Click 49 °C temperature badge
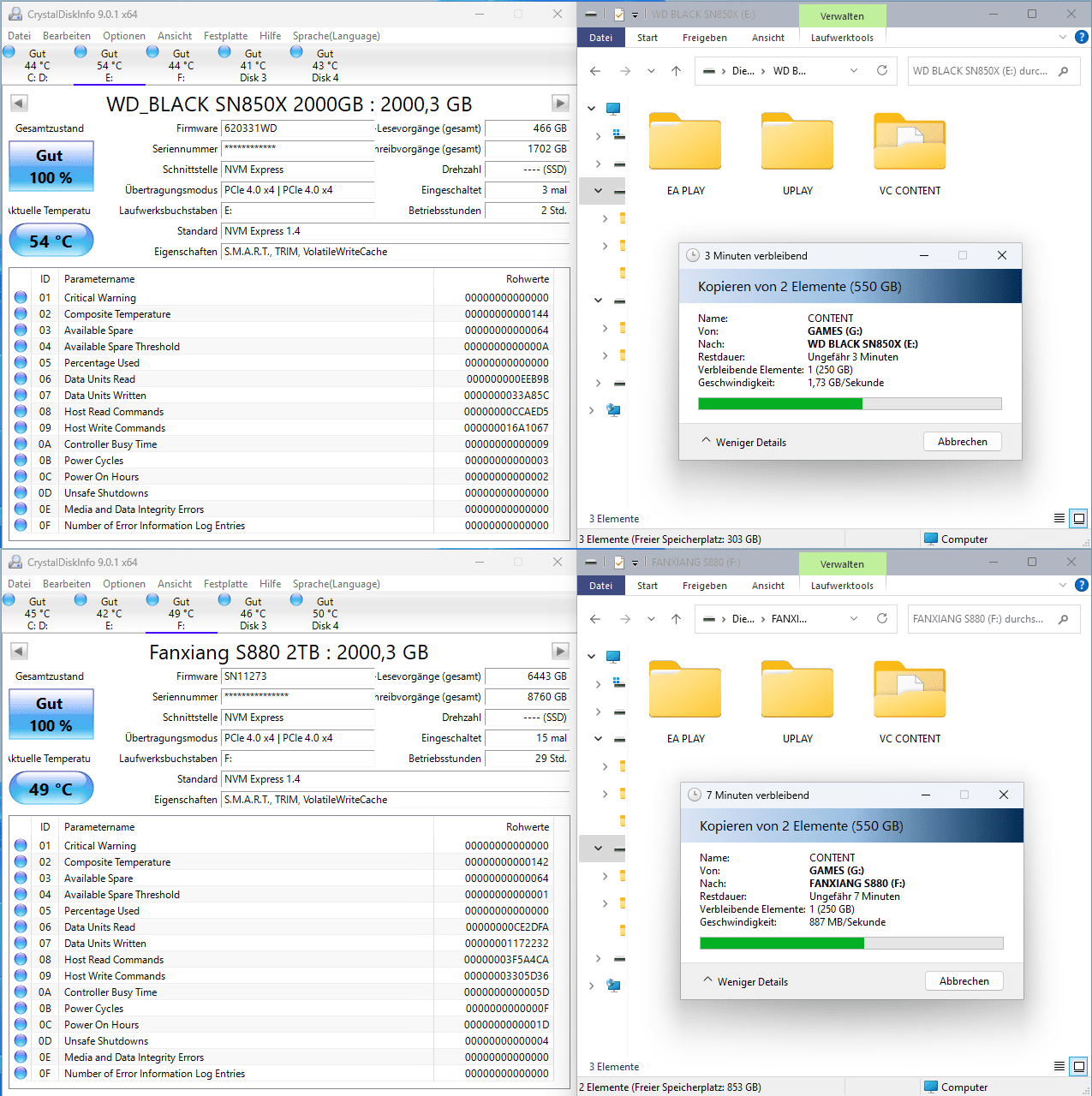This screenshot has height=1096, width=1092. point(51,789)
